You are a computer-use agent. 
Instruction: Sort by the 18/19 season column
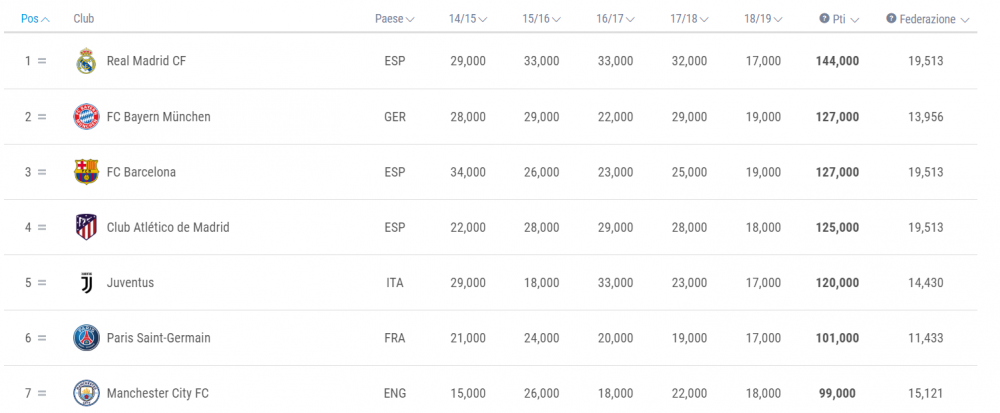click(x=763, y=19)
